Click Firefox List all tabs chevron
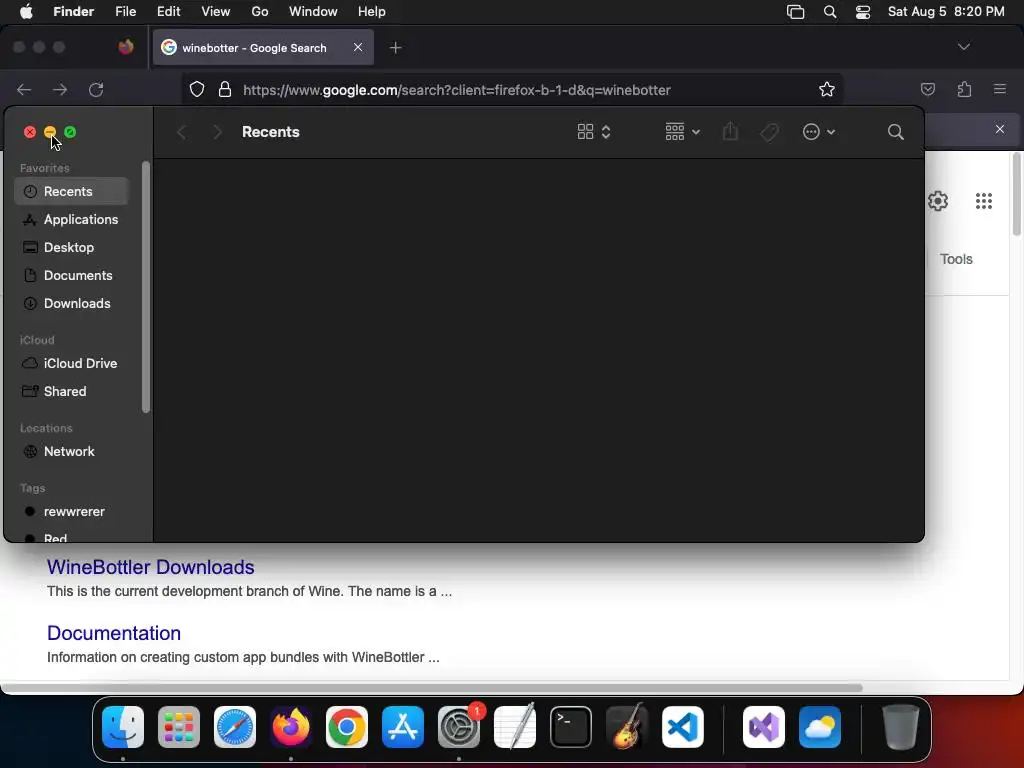 coord(964,47)
